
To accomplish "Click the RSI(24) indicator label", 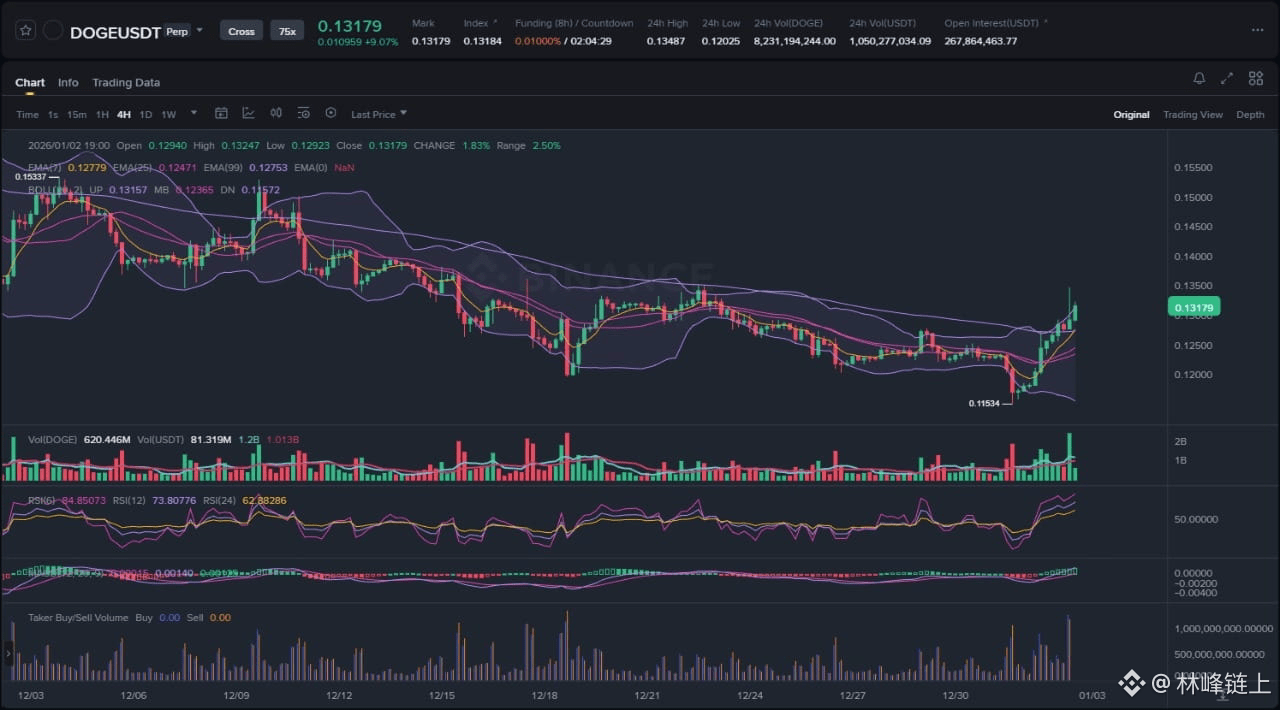I will coord(219,500).
